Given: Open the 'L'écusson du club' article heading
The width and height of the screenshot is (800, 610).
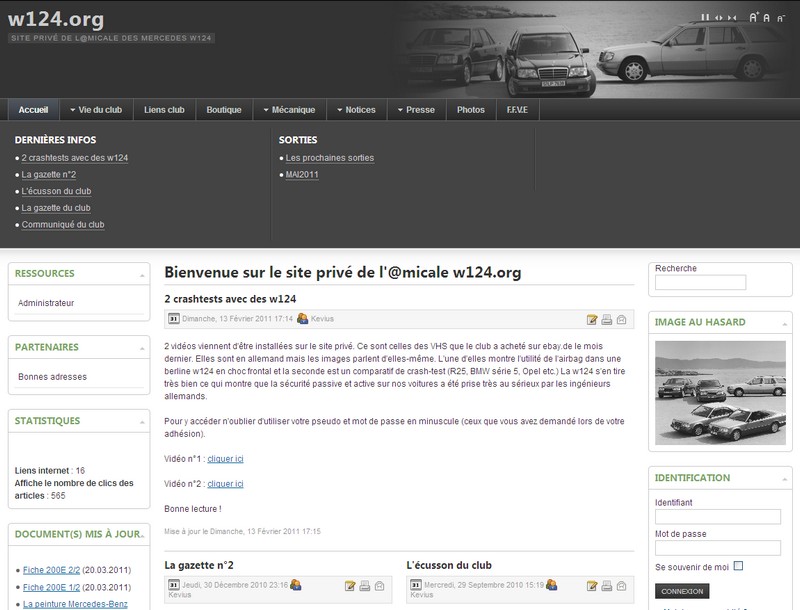Looking at the screenshot, I should tap(449, 565).
